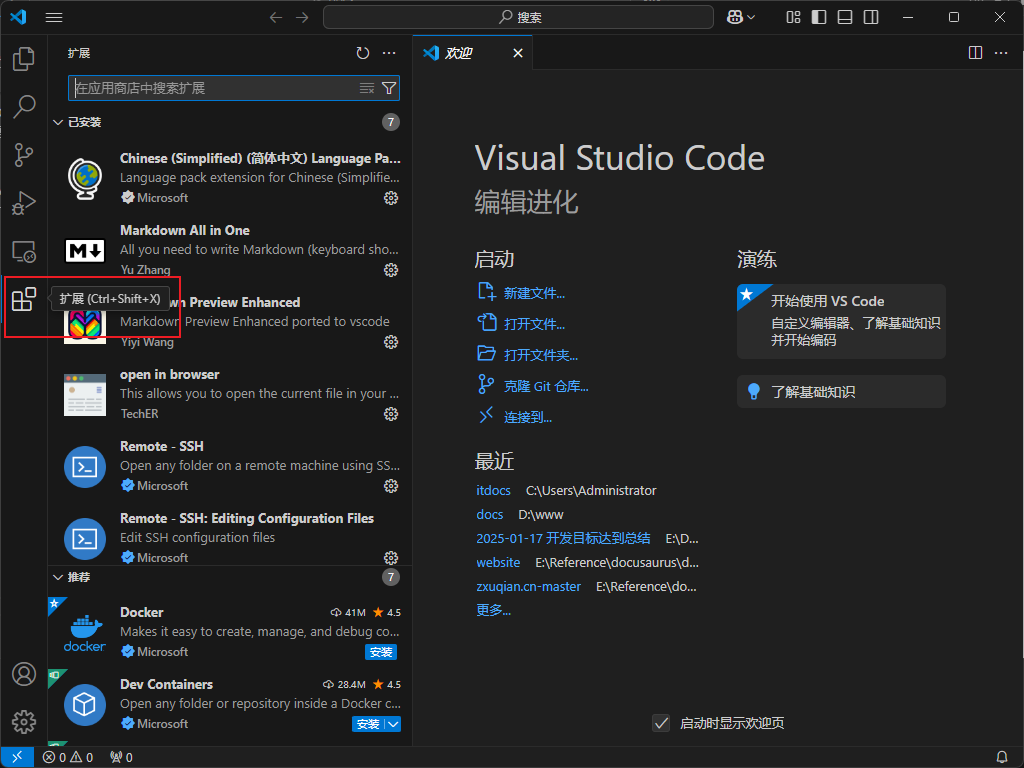Open the Extensions view more actions menu

(x=389, y=53)
